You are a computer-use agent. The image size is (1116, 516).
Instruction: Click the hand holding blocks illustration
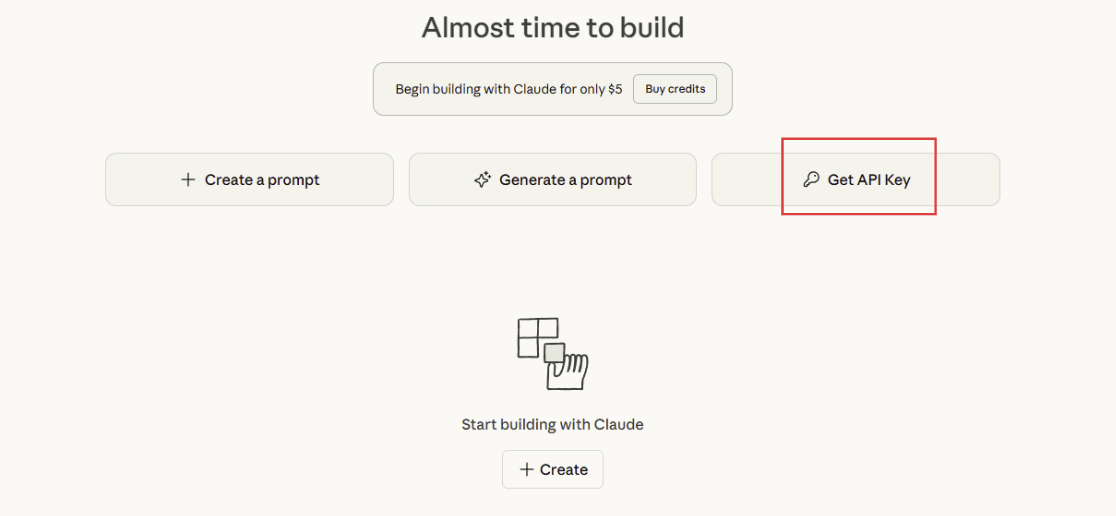(x=569, y=373)
